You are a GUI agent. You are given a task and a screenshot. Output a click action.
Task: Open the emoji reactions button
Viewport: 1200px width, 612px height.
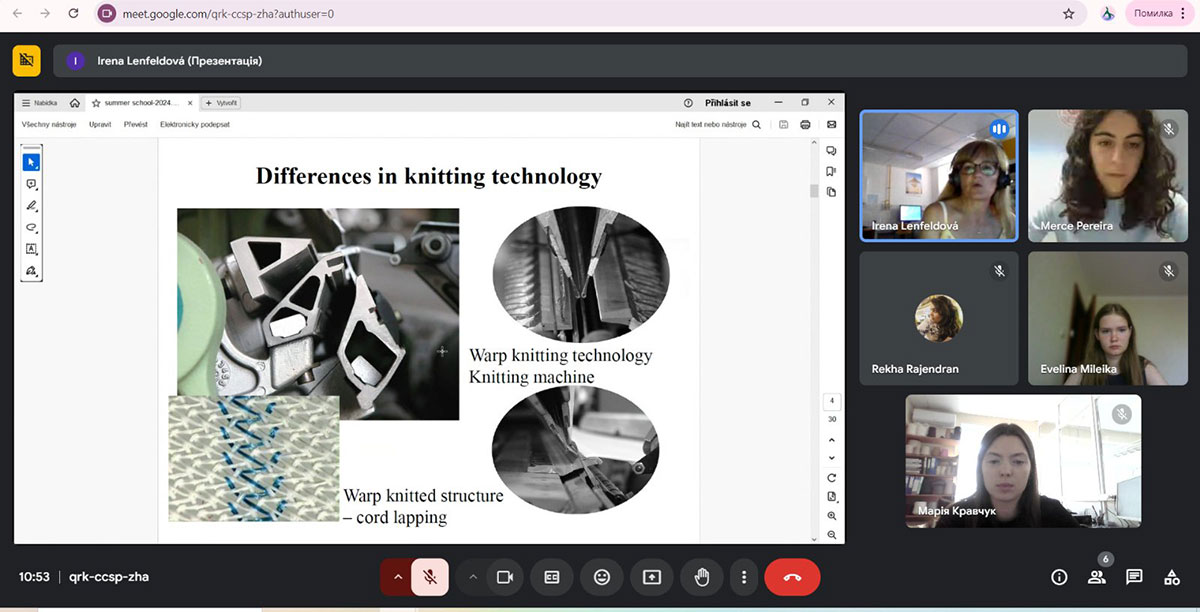tap(601, 577)
